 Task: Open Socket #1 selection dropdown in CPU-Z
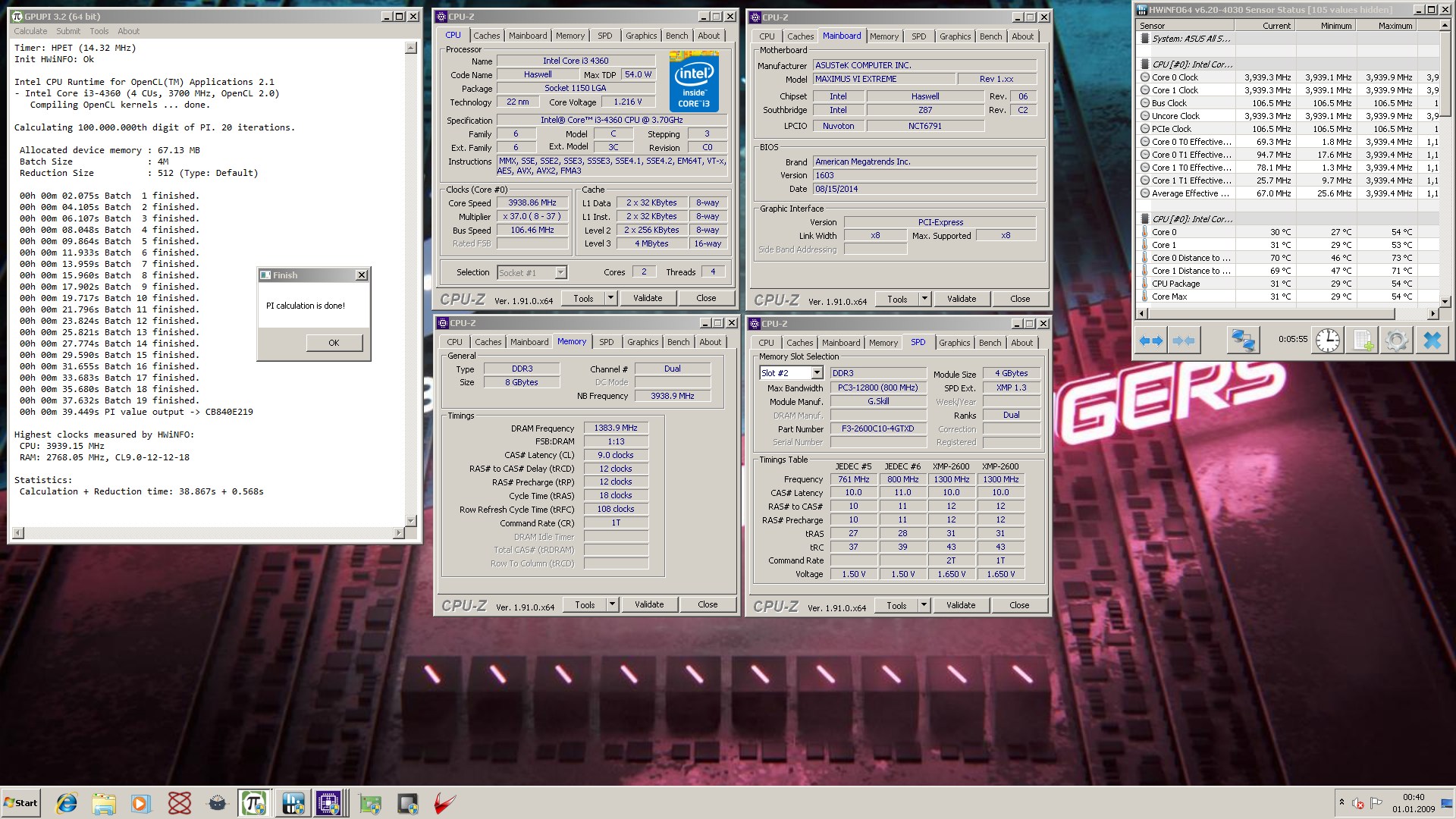click(560, 272)
